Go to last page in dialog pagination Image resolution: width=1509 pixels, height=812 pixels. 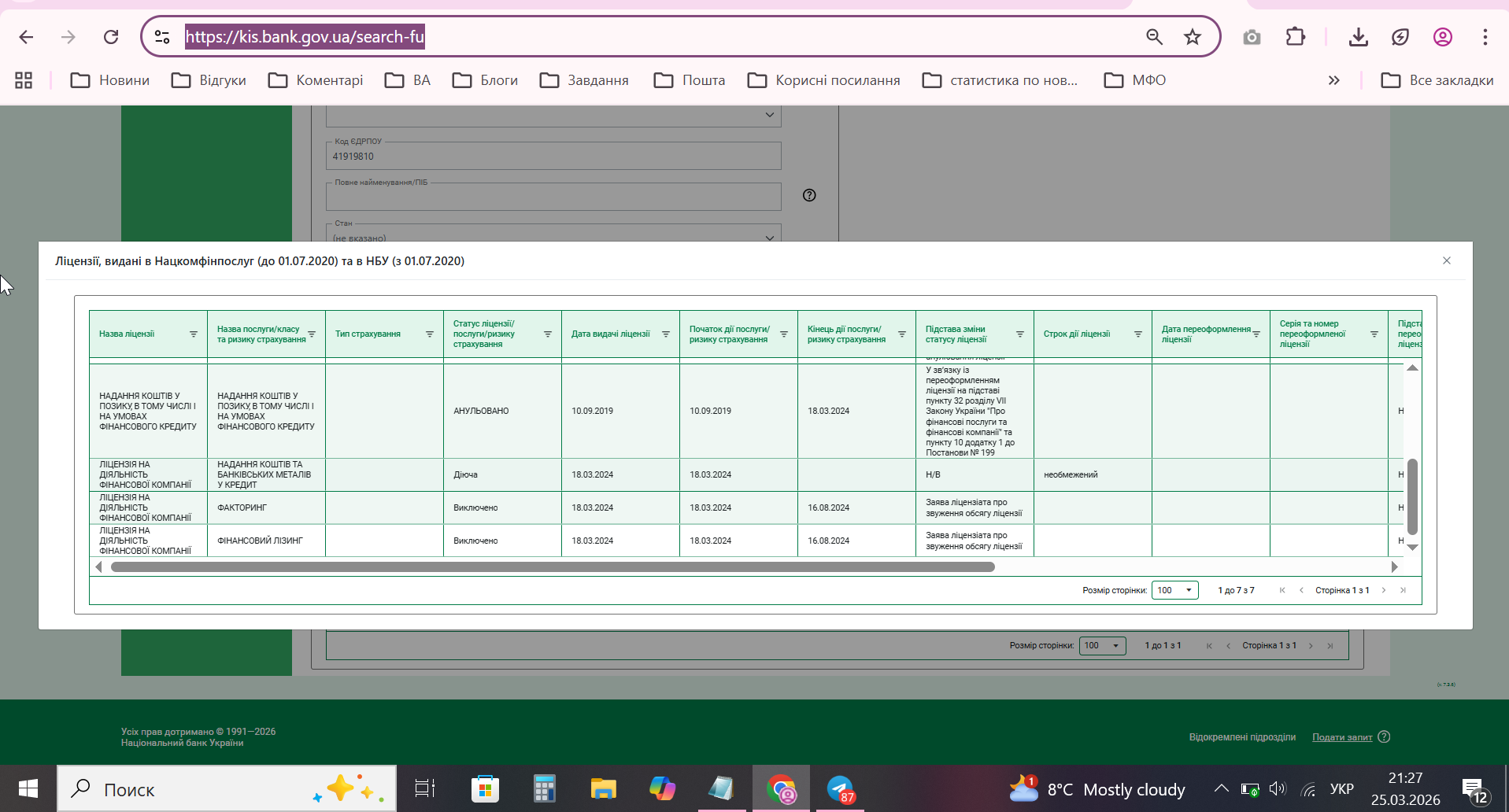(x=1403, y=590)
